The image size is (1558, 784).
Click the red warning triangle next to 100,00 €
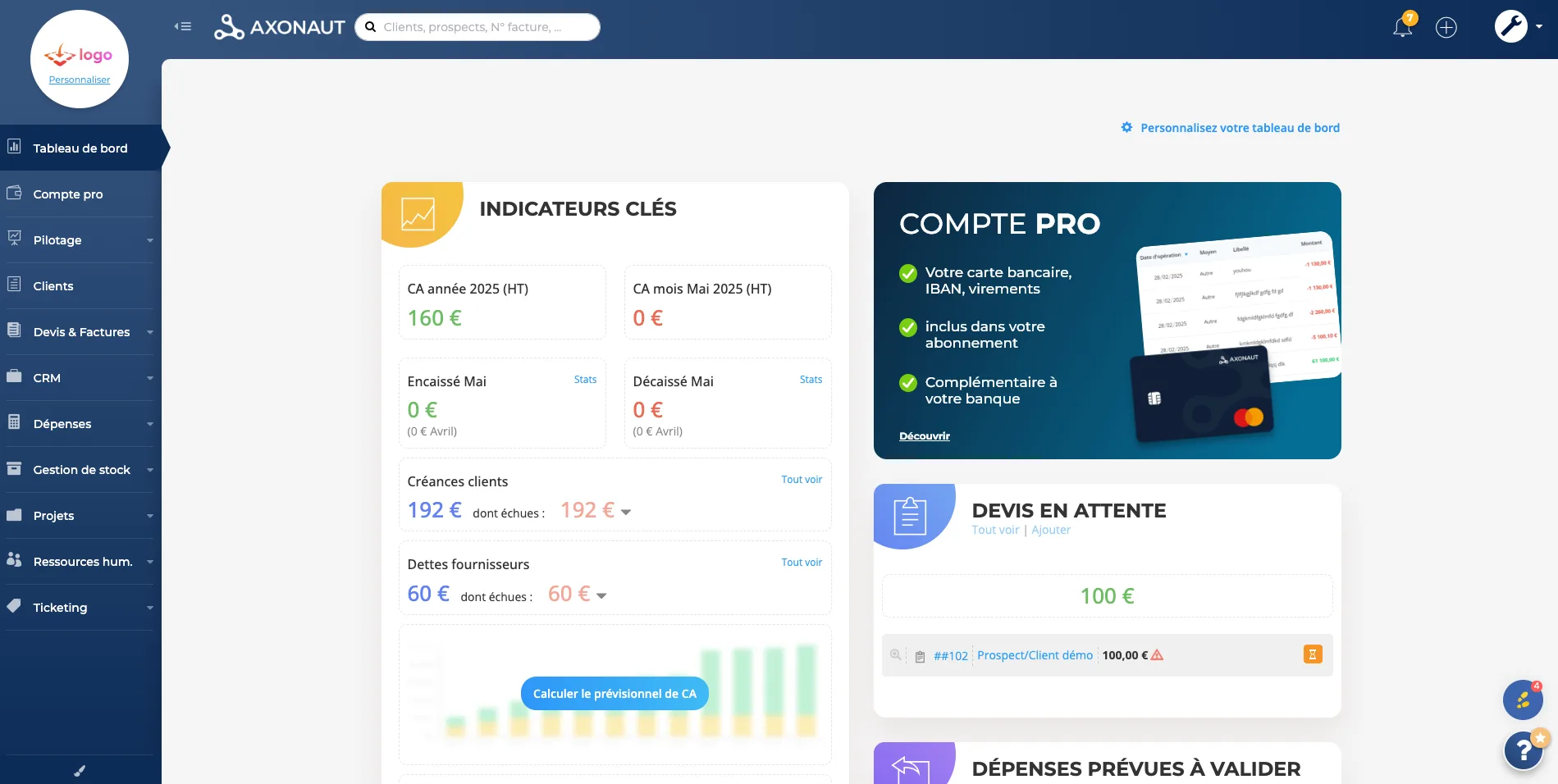coord(1157,655)
